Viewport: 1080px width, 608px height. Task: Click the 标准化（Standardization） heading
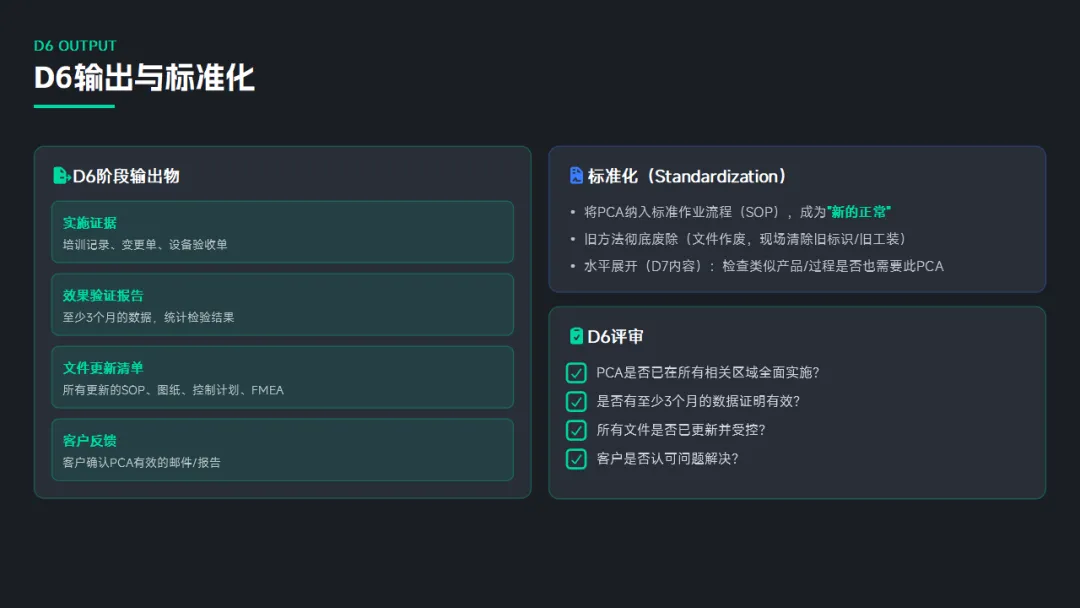[687, 176]
